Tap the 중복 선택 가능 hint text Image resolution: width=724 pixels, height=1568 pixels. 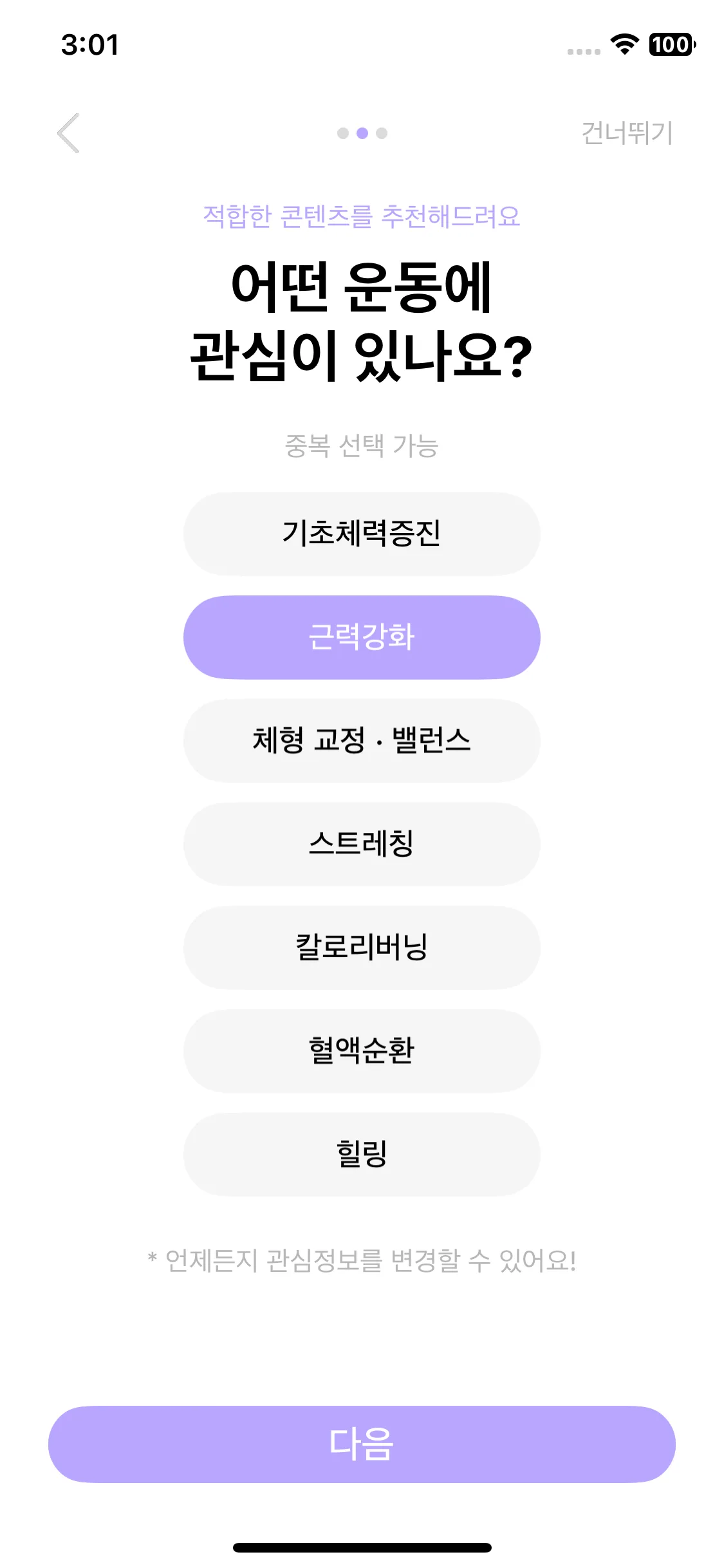click(x=362, y=445)
